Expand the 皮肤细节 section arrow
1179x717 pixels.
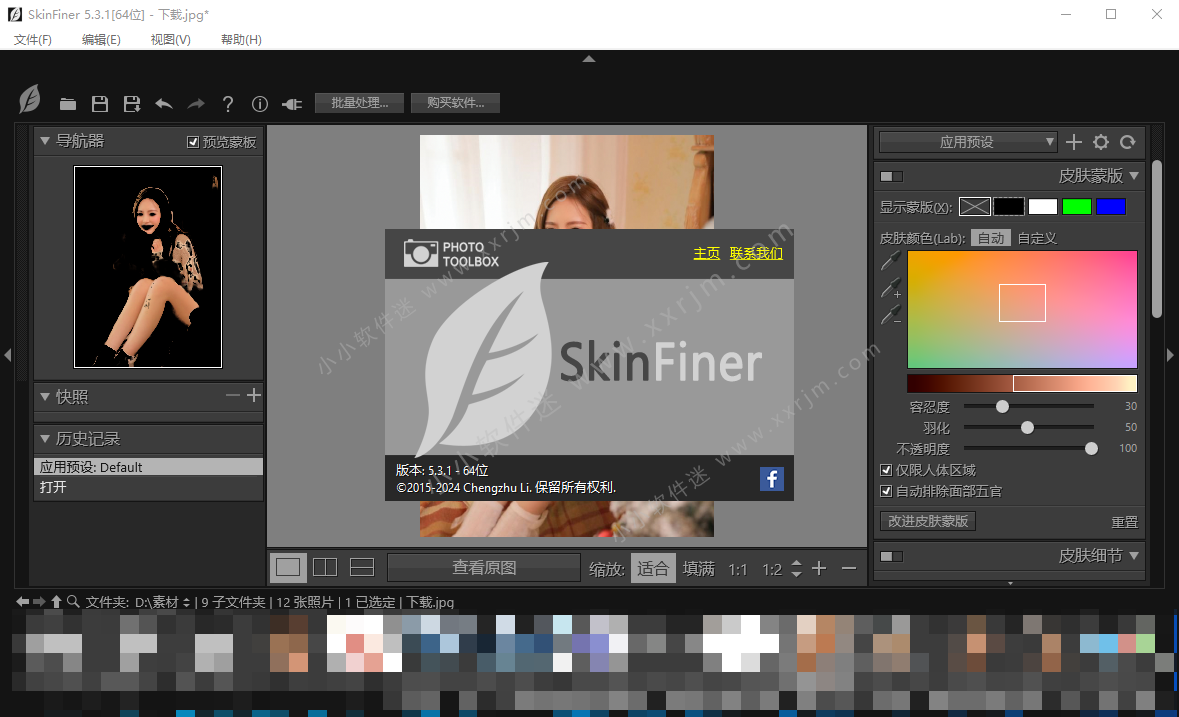point(1134,555)
